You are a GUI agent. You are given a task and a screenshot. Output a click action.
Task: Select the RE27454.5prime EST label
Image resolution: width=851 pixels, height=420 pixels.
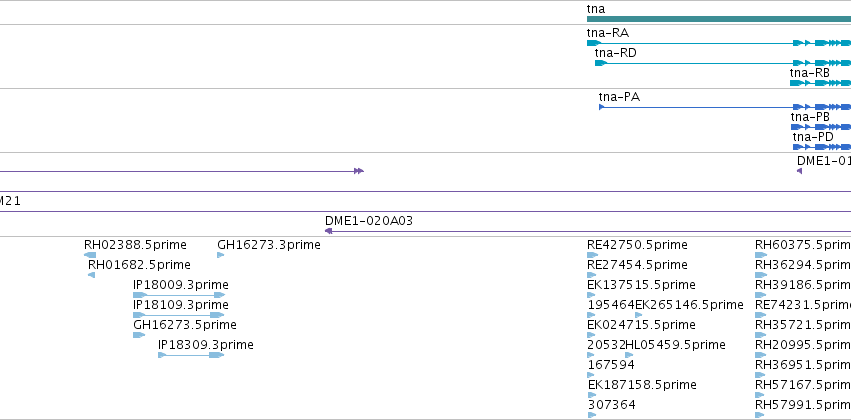(637, 265)
